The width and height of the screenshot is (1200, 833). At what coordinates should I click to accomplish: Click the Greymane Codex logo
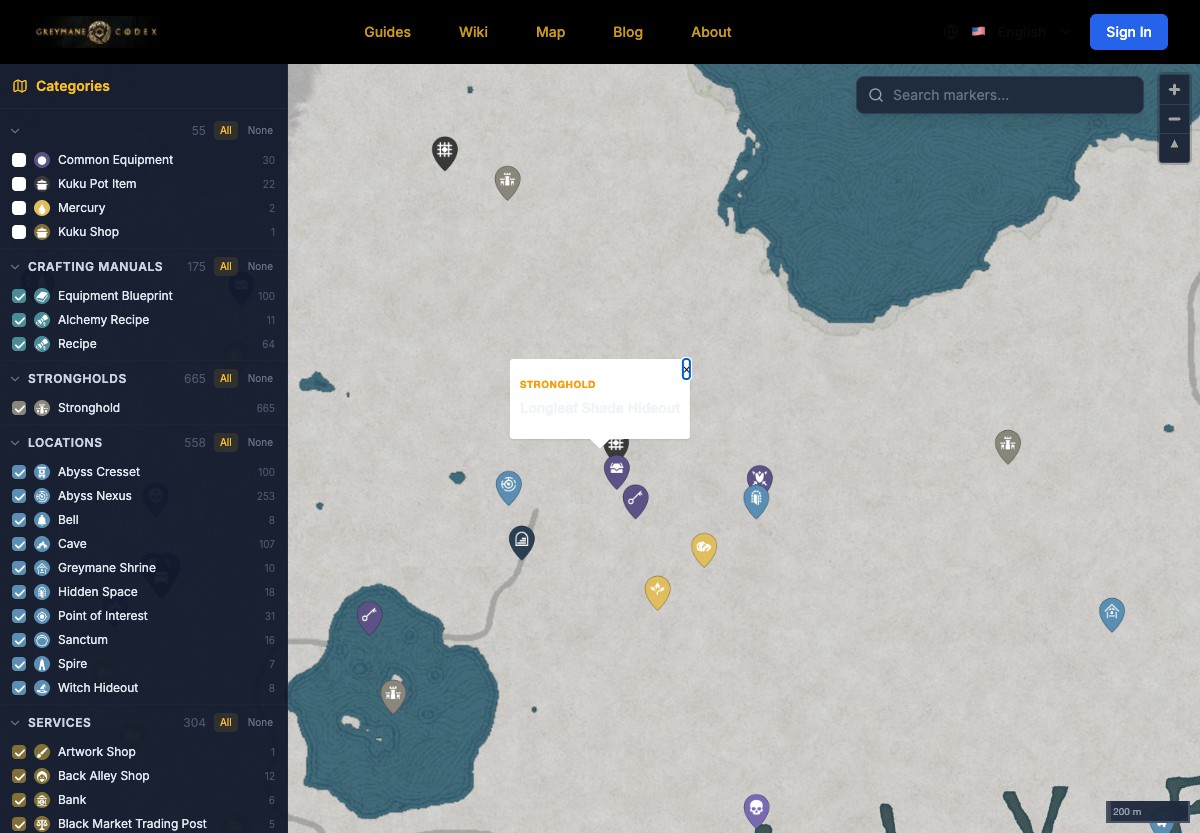[97, 32]
